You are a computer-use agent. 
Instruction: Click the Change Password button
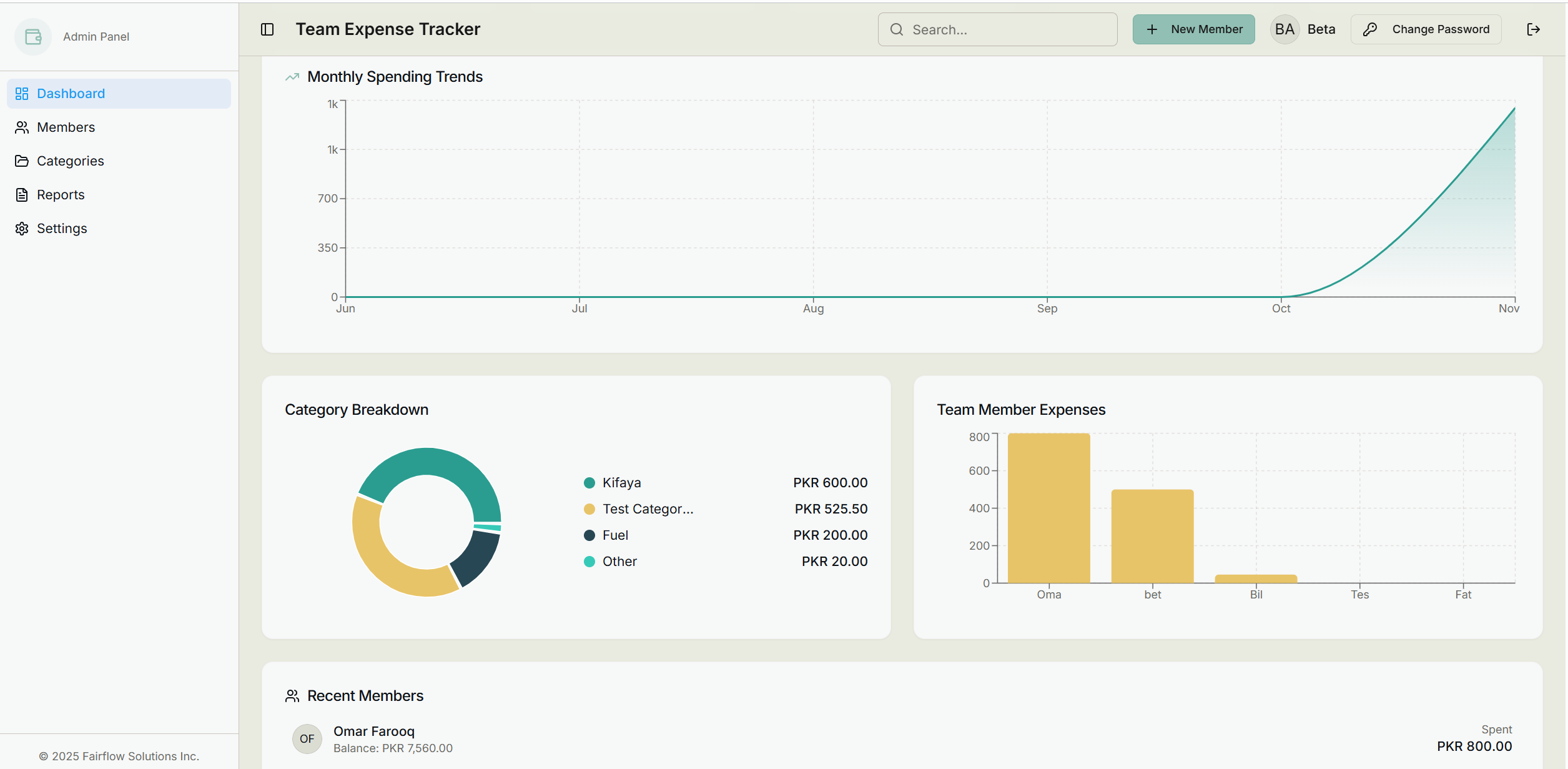pyautogui.click(x=1426, y=29)
